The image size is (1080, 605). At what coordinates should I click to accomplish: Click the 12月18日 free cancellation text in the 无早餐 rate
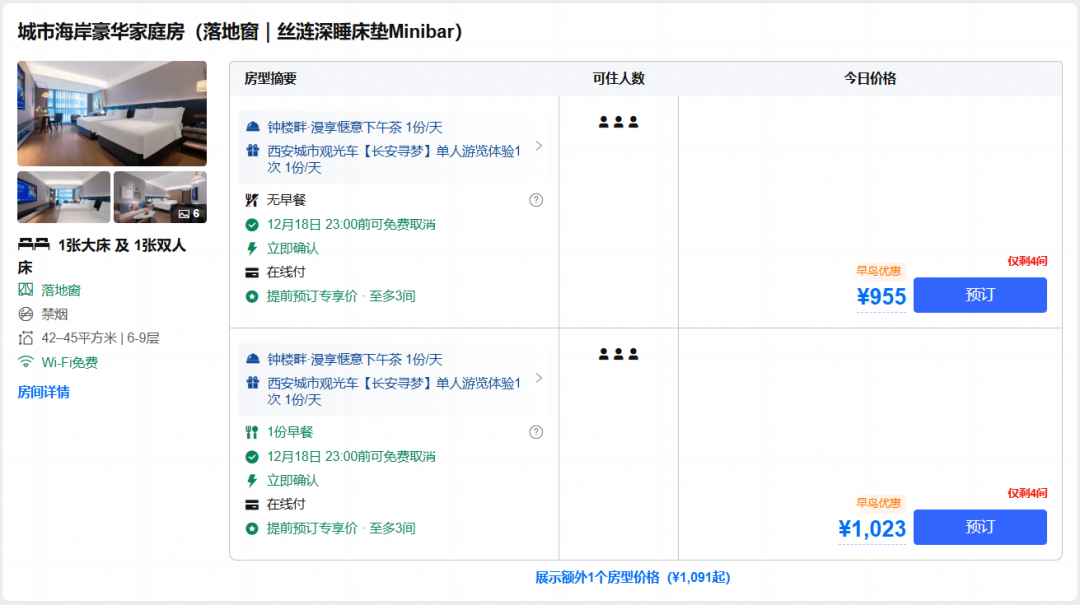(351, 225)
